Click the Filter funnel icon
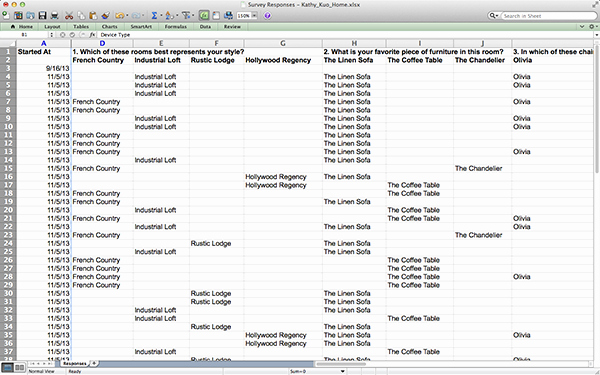 click(186, 16)
